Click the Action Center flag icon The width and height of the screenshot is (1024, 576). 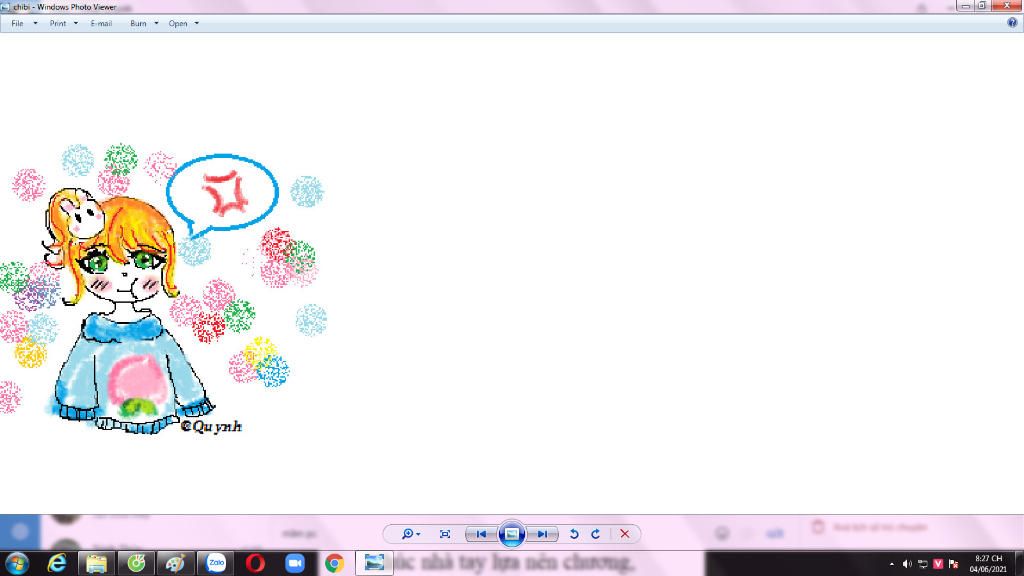click(953, 564)
